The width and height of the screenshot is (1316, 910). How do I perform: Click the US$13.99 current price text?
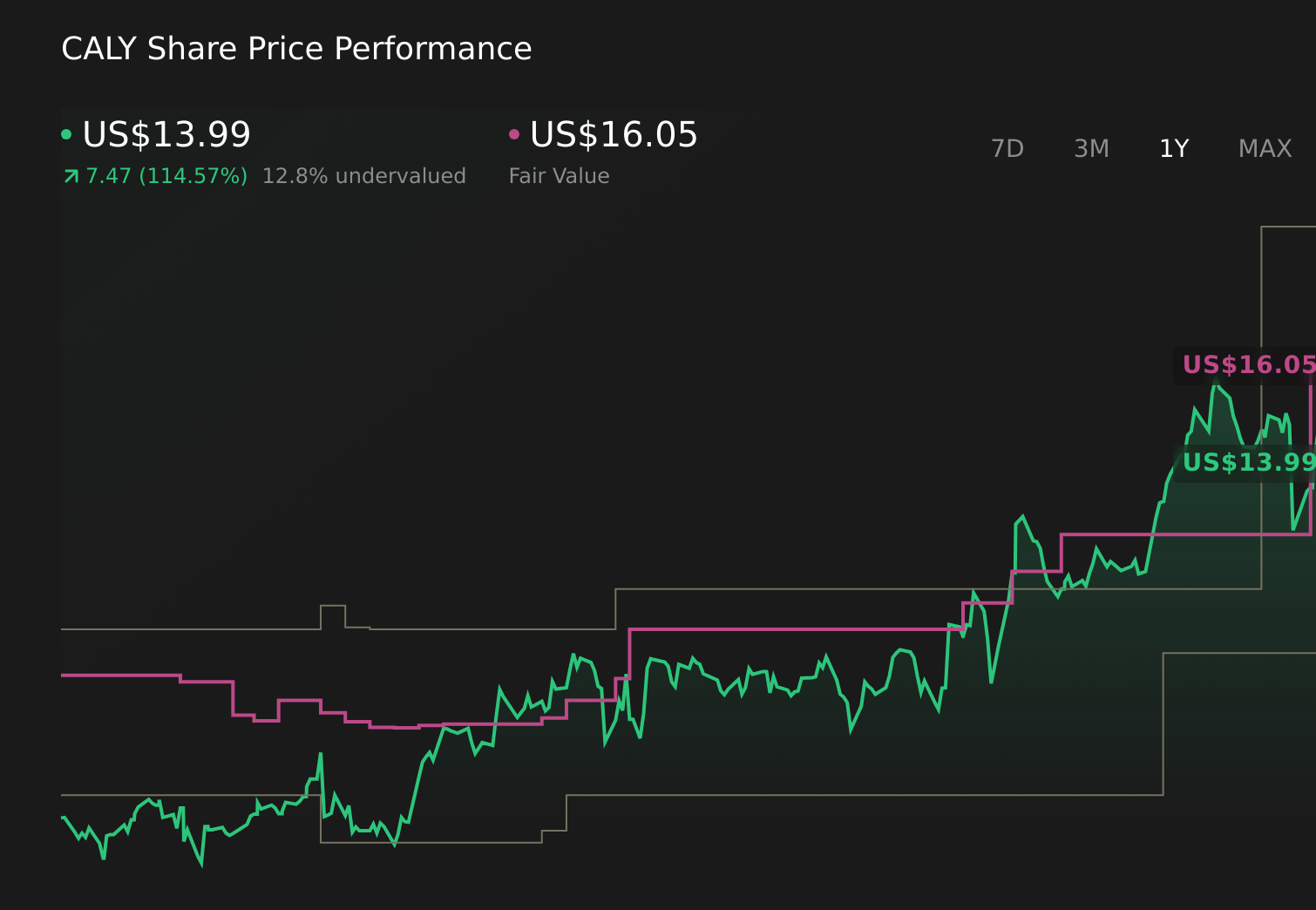click(x=166, y=135)
